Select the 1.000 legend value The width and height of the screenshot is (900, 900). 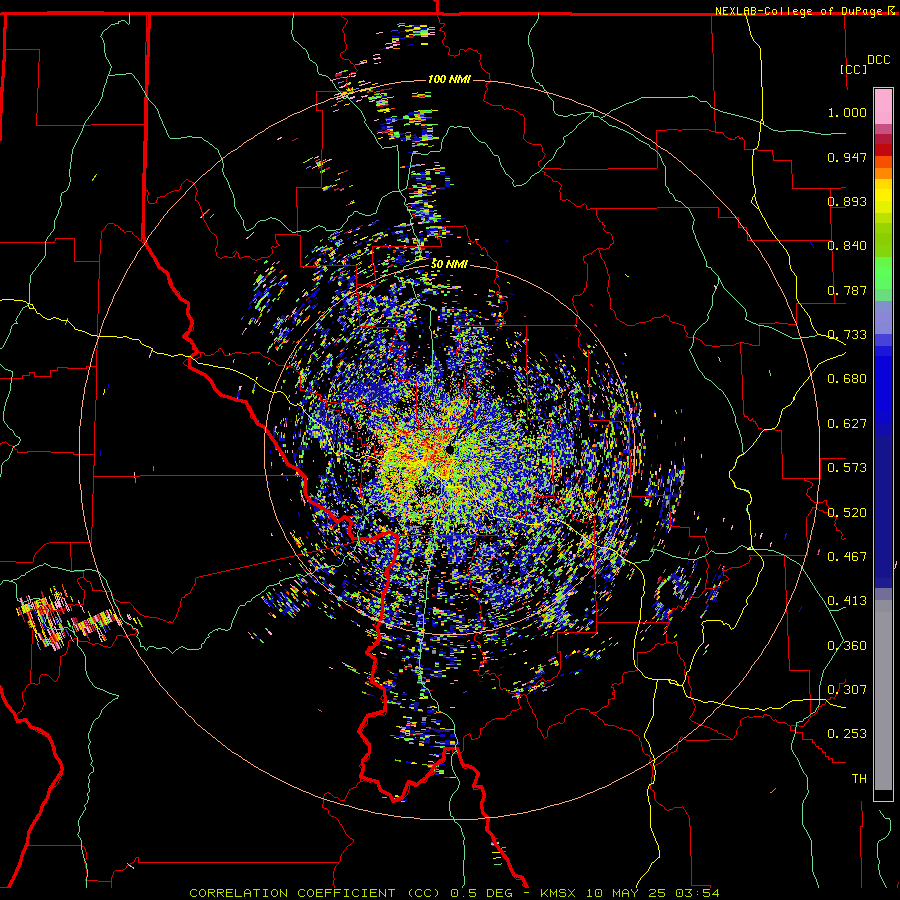(x=847, y=112)
